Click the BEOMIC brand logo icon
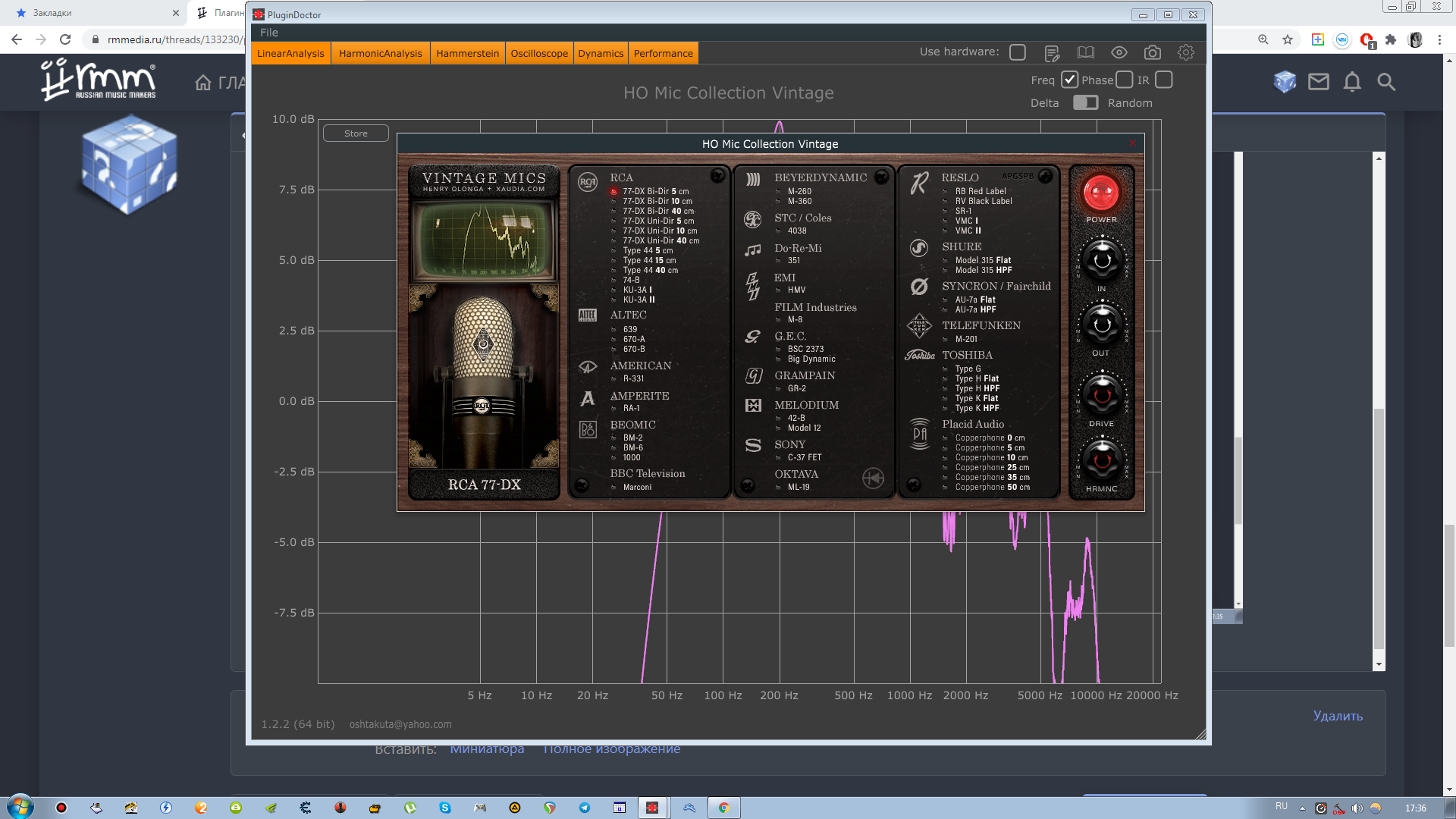1456x819 pixels. pyautogui.click(x=588, y=430)
